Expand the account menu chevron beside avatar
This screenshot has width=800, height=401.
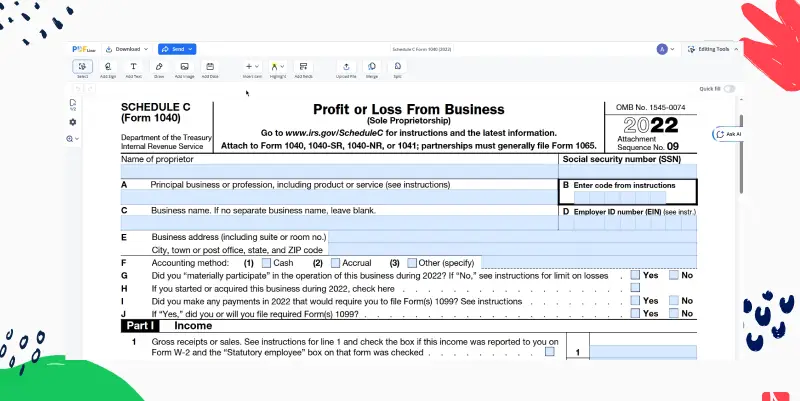(x=672, y=49)
